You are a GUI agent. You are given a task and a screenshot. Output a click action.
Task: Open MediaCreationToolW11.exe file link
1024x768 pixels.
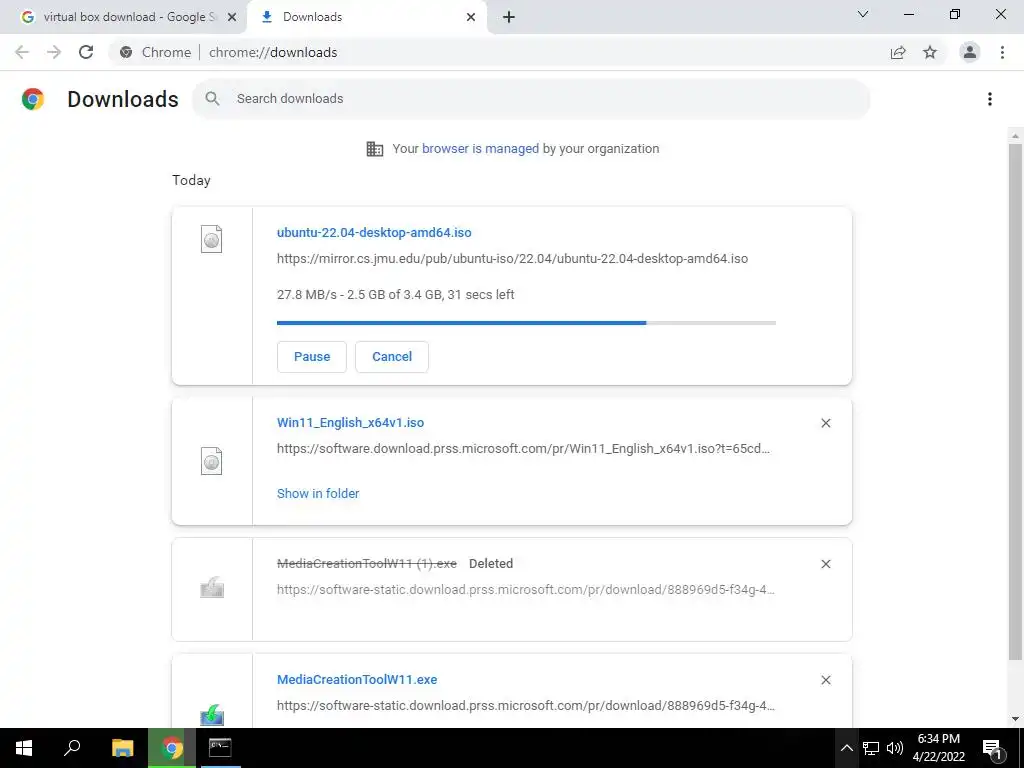[x=357, y=680]
